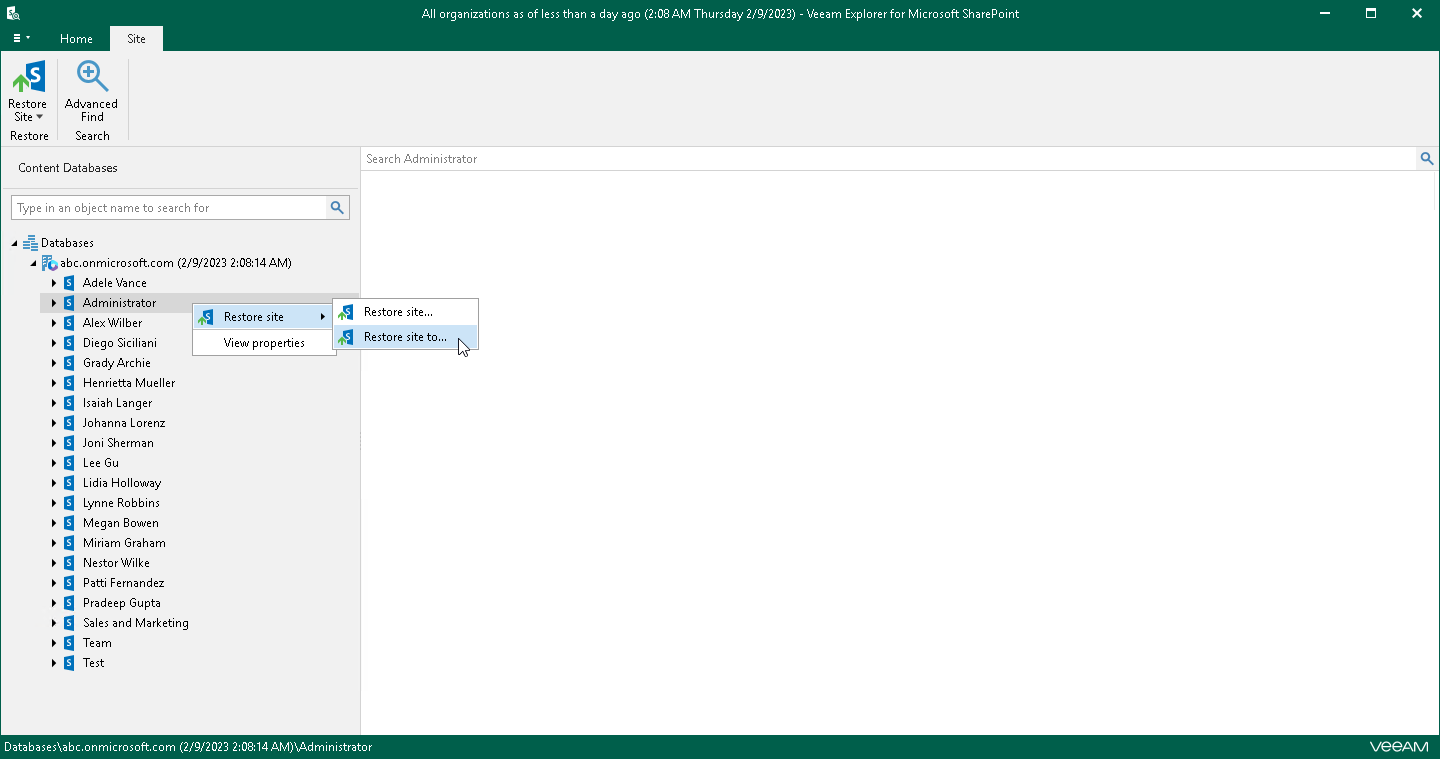Click the search magnifier in the left panel

pyautogui.click(x=337, y=207)
